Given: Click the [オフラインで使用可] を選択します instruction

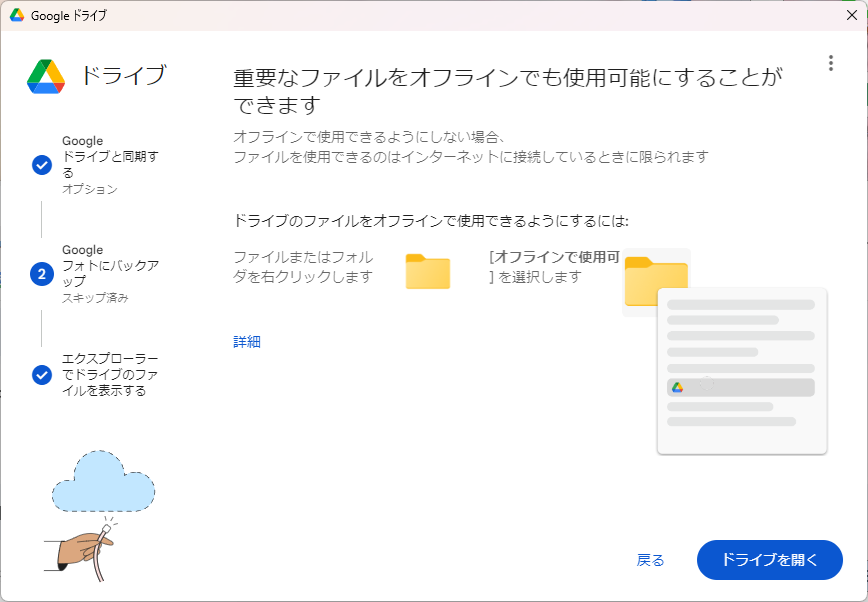Looking at the screenshot, I should 554,267.
